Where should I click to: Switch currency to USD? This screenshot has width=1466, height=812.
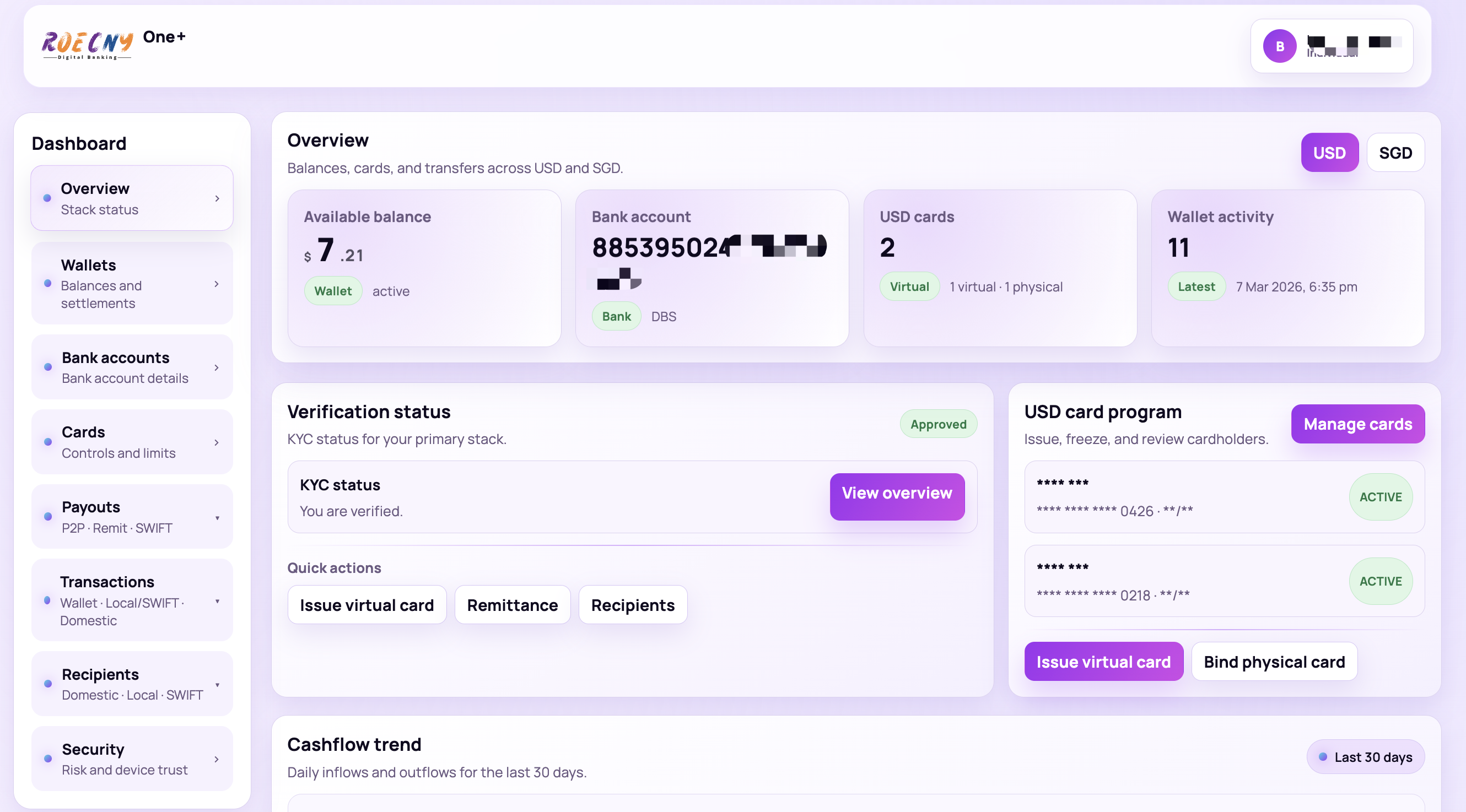(1329, 153)
